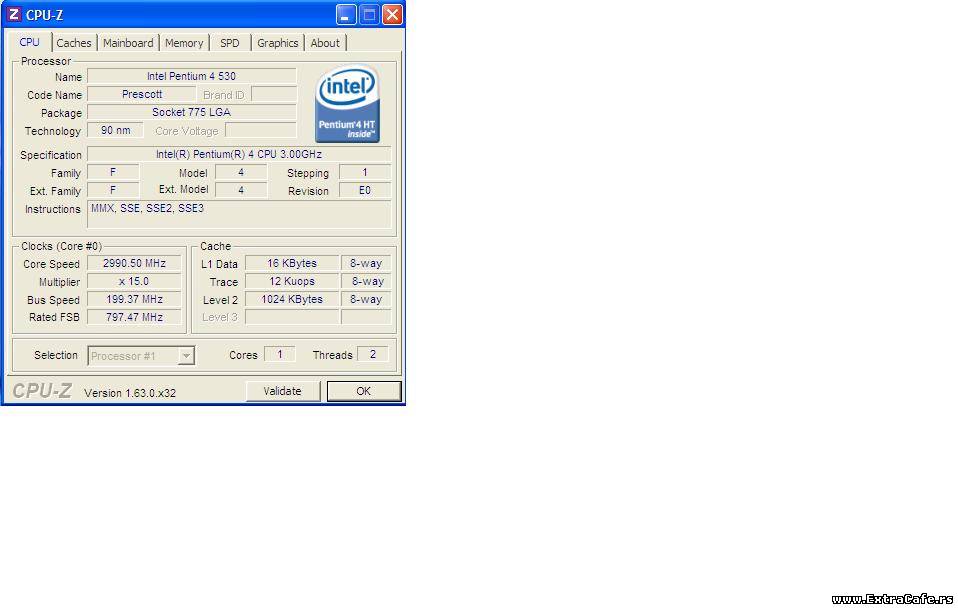The width and height of the screenshot is (958, 609).
Task: Click the Package value Socket 775 LGA
Action: tap(191, 112)
